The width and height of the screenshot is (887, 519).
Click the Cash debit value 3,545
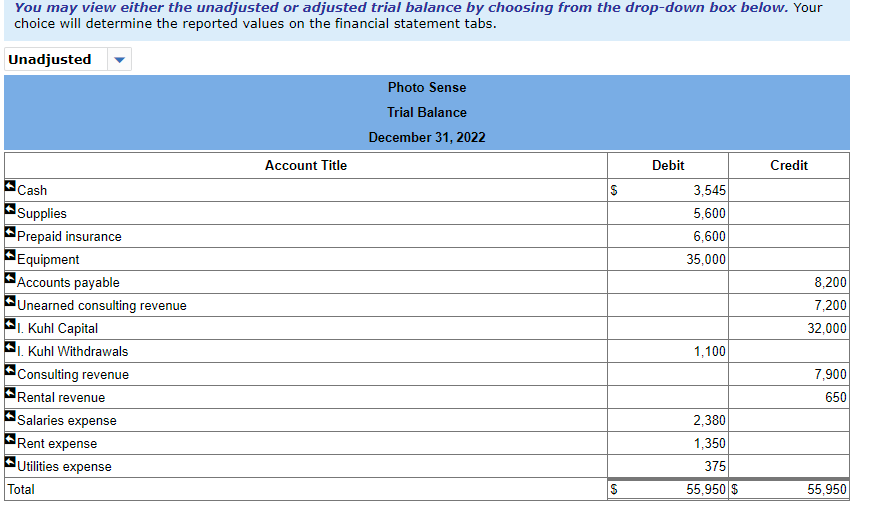point(709,191)
